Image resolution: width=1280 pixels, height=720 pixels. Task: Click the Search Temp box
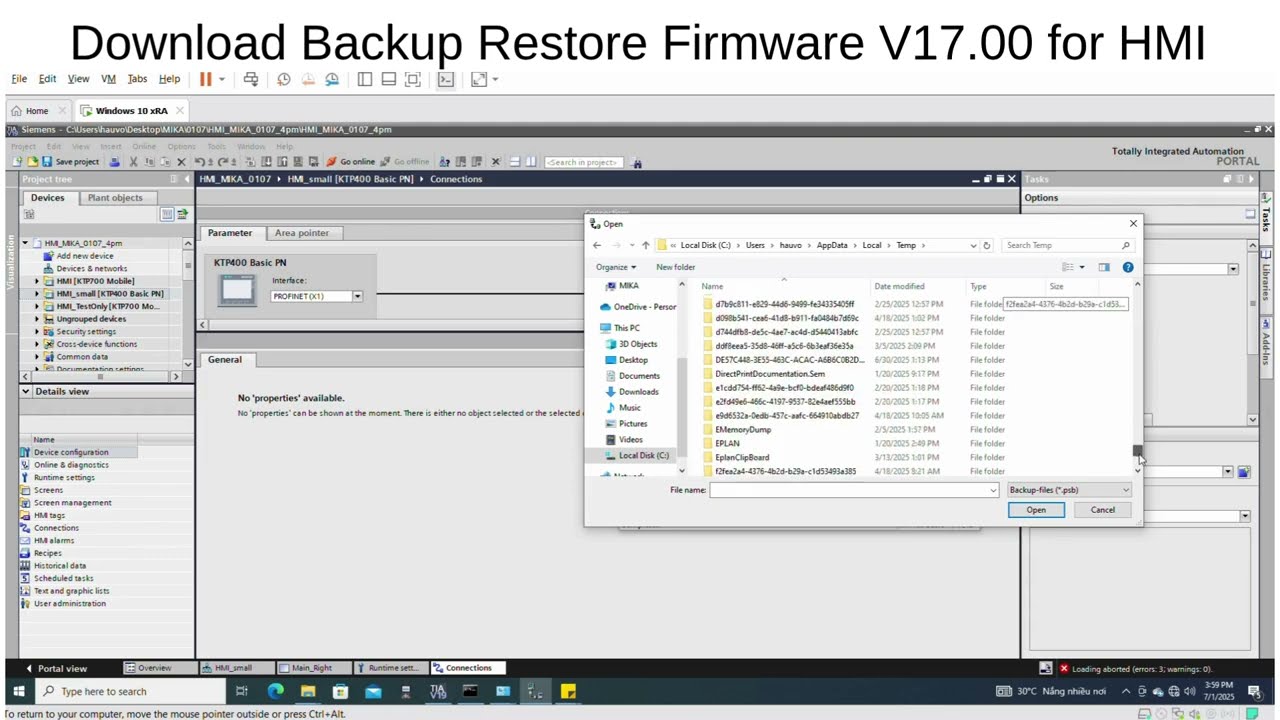pyautogui.click(x=1068, y=245)
